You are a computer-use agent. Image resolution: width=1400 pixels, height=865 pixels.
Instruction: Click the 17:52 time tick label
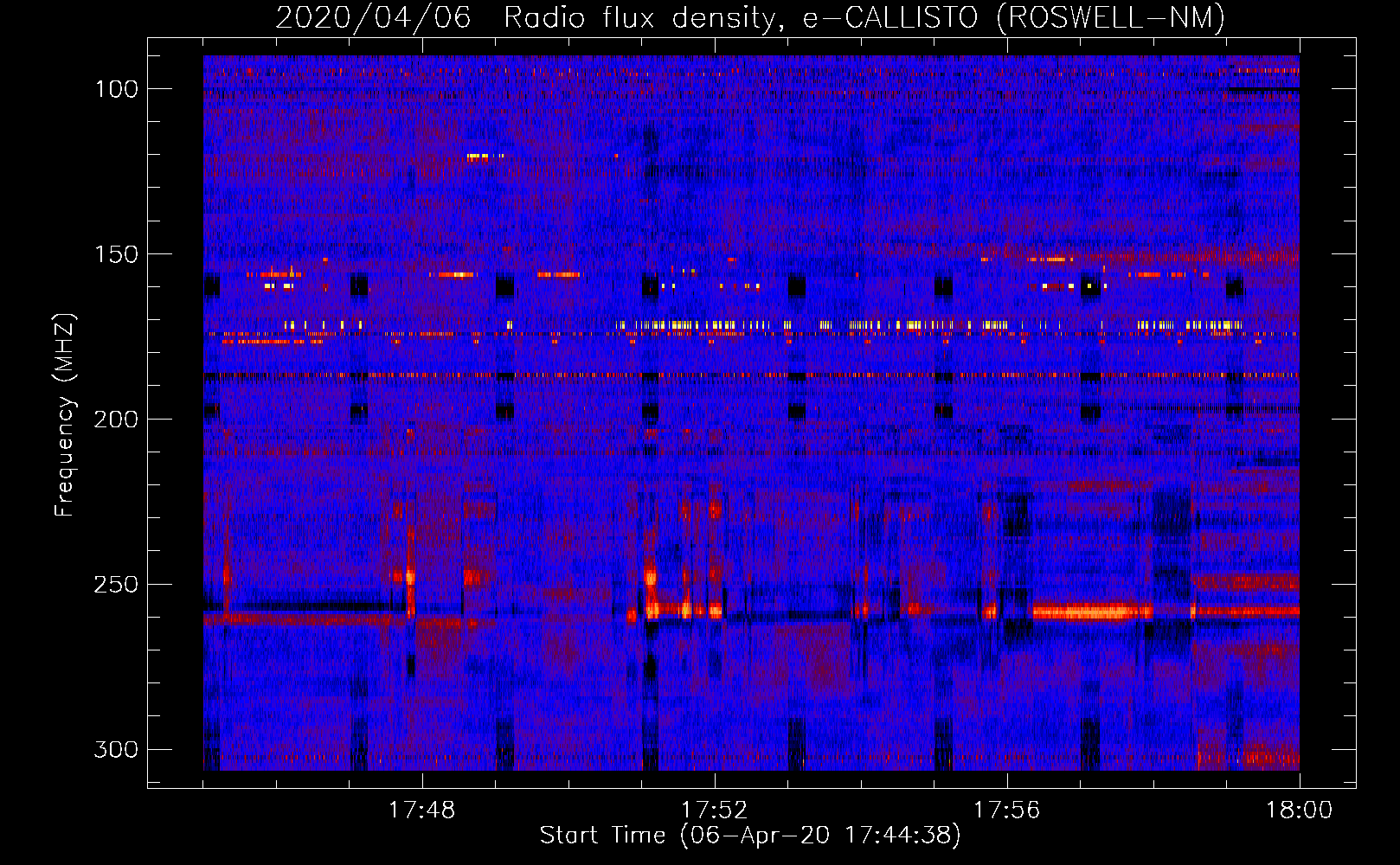click(715, 811)
